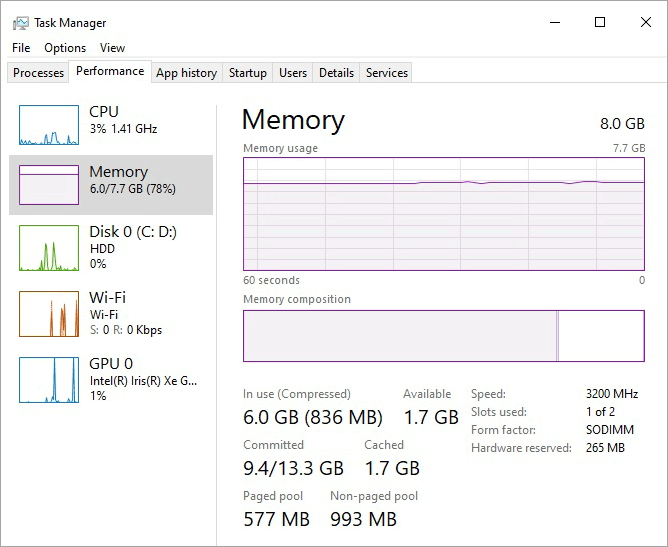The image size is (668, 547).
Task: Click the Memory usage history graph
Action: coord(444,213)
